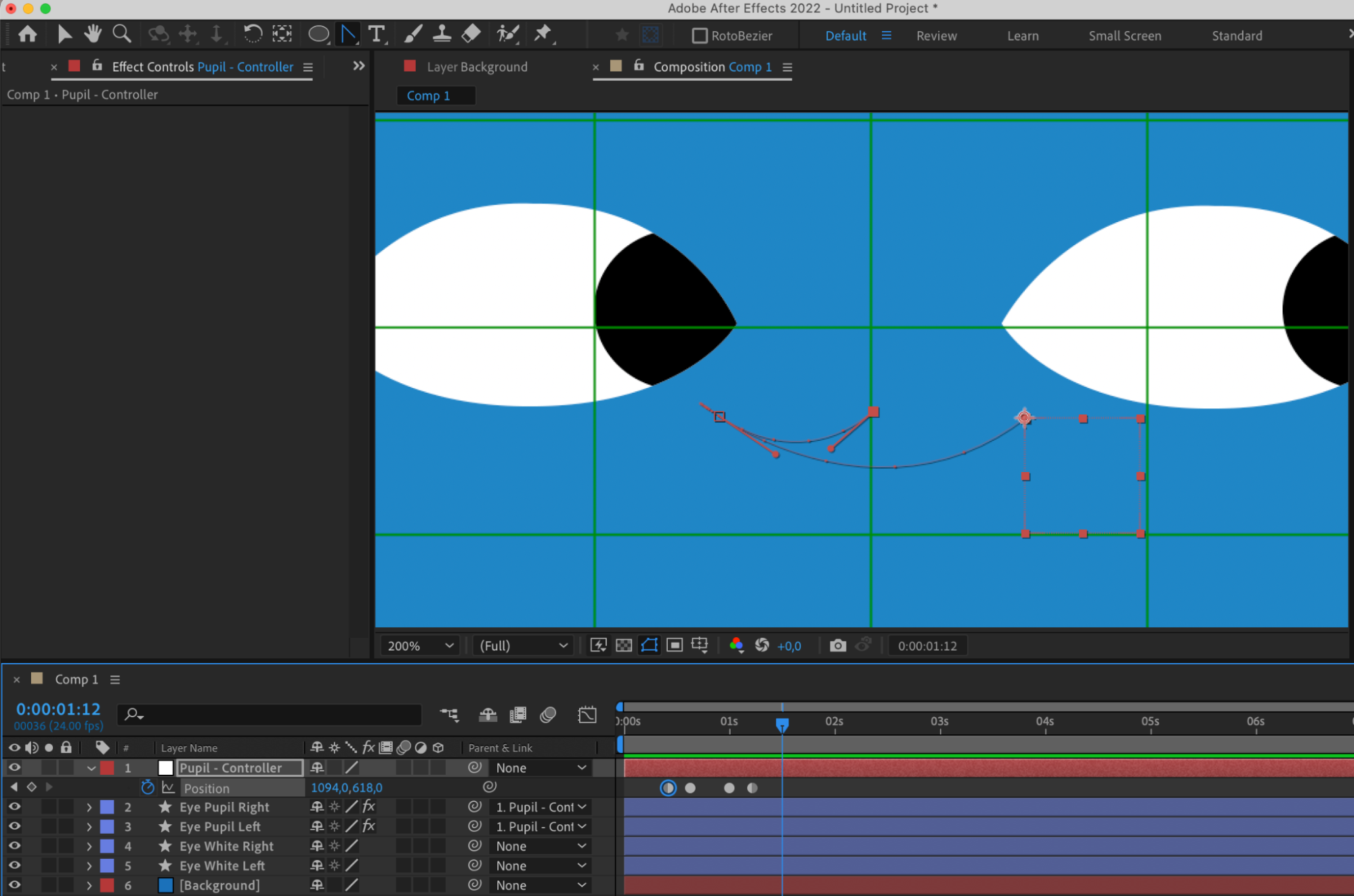
Task: Switch to the Standard workspace
Action: click(1237, 36)
